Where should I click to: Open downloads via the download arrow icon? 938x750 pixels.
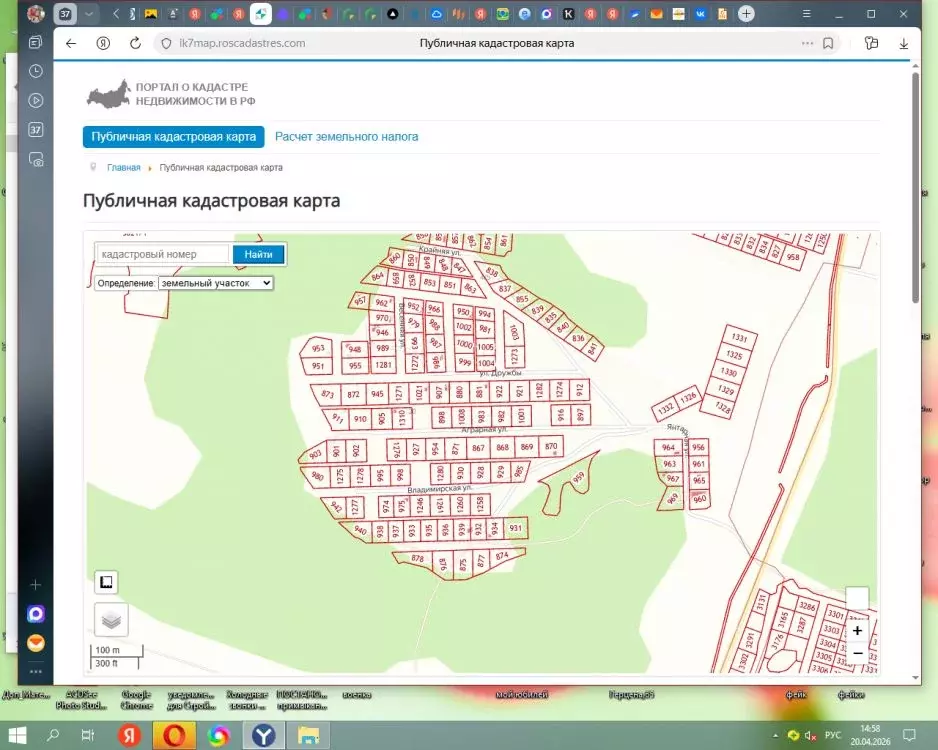click(x=903, y=43)
